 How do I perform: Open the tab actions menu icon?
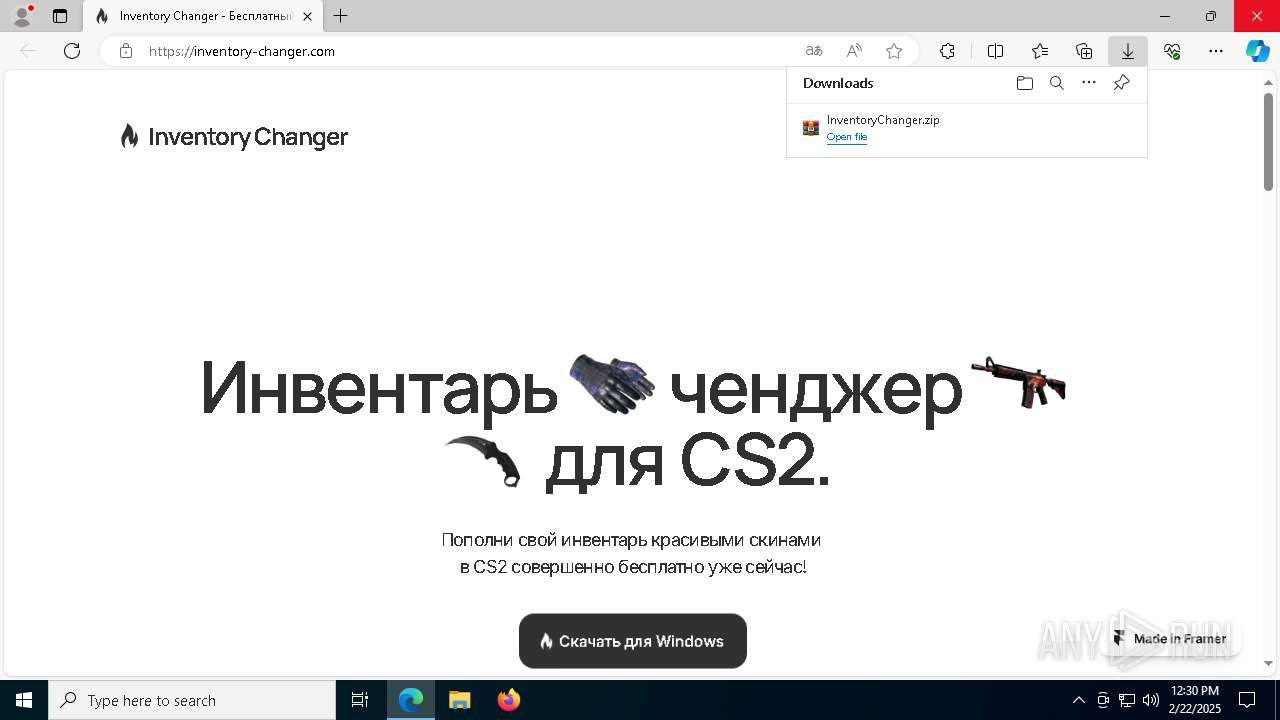[x=60, y=16]
